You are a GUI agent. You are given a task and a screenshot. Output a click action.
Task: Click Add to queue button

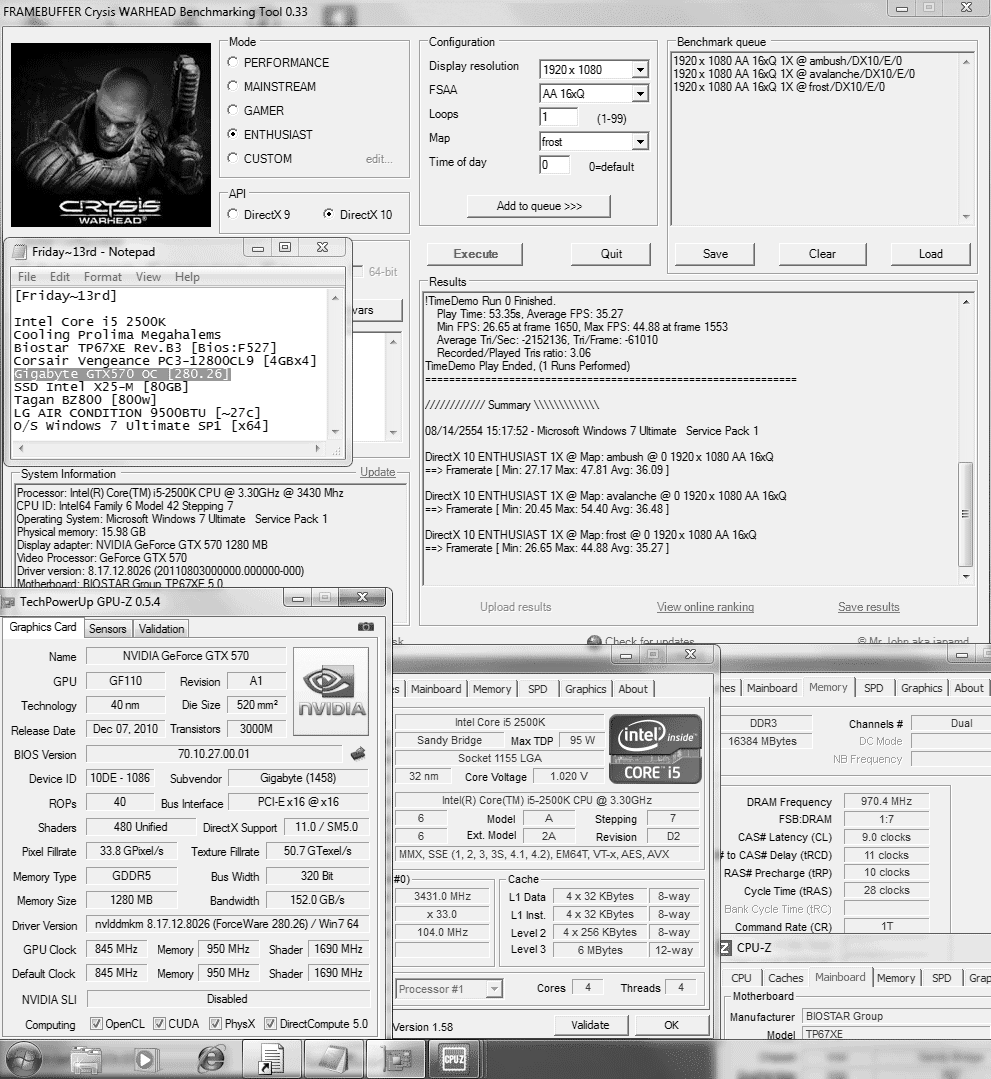539,206
